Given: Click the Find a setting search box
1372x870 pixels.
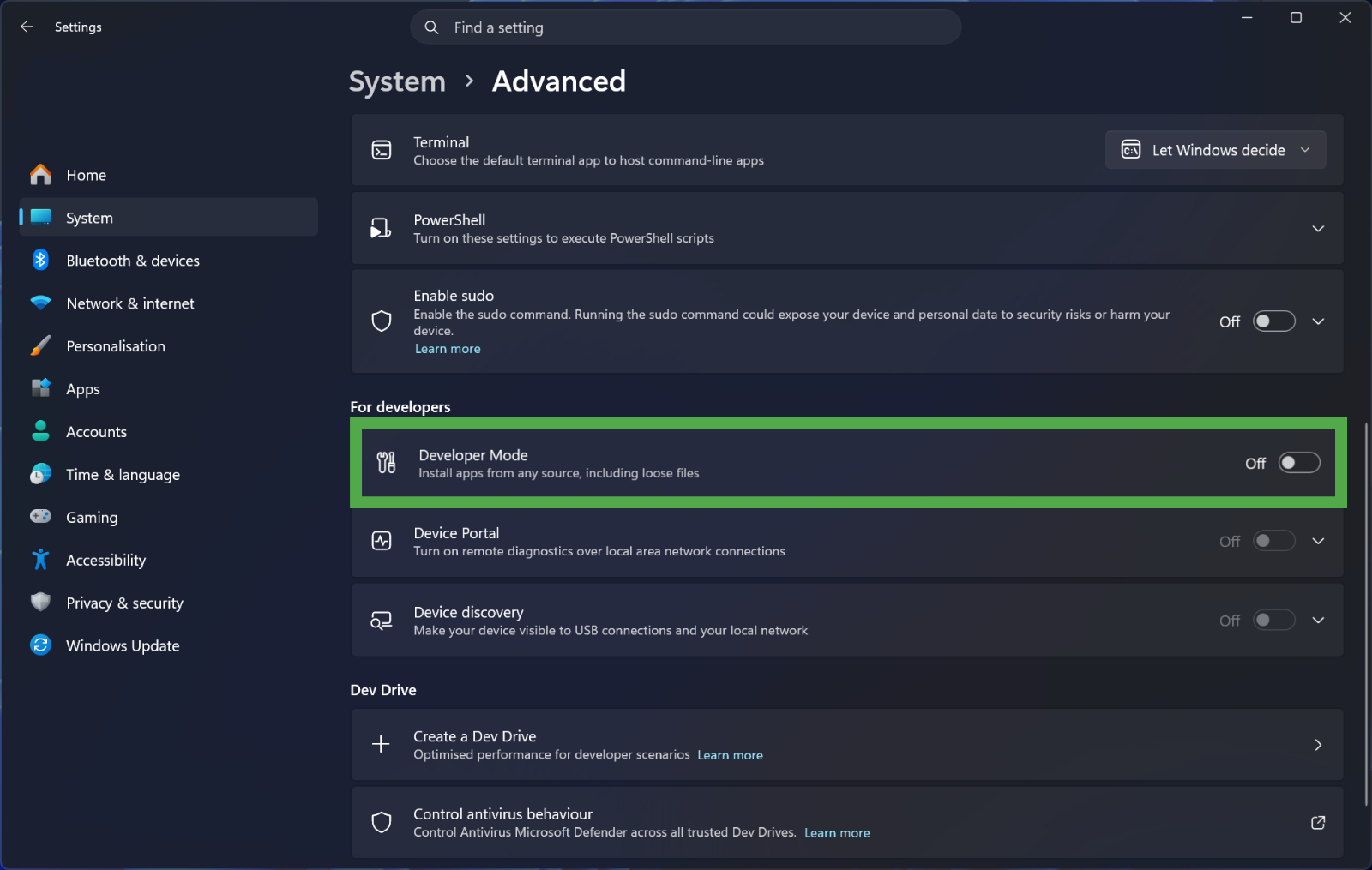Looking at the screenshot, I should click(685, 27).
